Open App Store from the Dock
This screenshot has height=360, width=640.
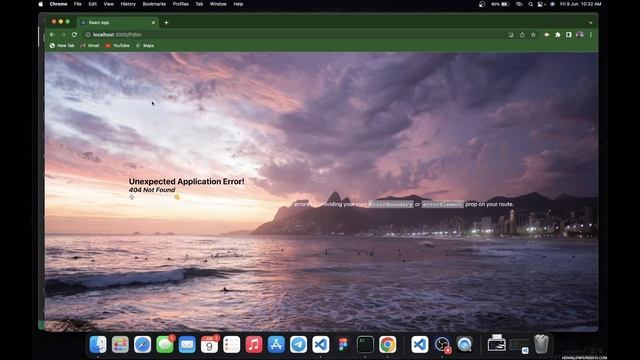click(276, 344)
